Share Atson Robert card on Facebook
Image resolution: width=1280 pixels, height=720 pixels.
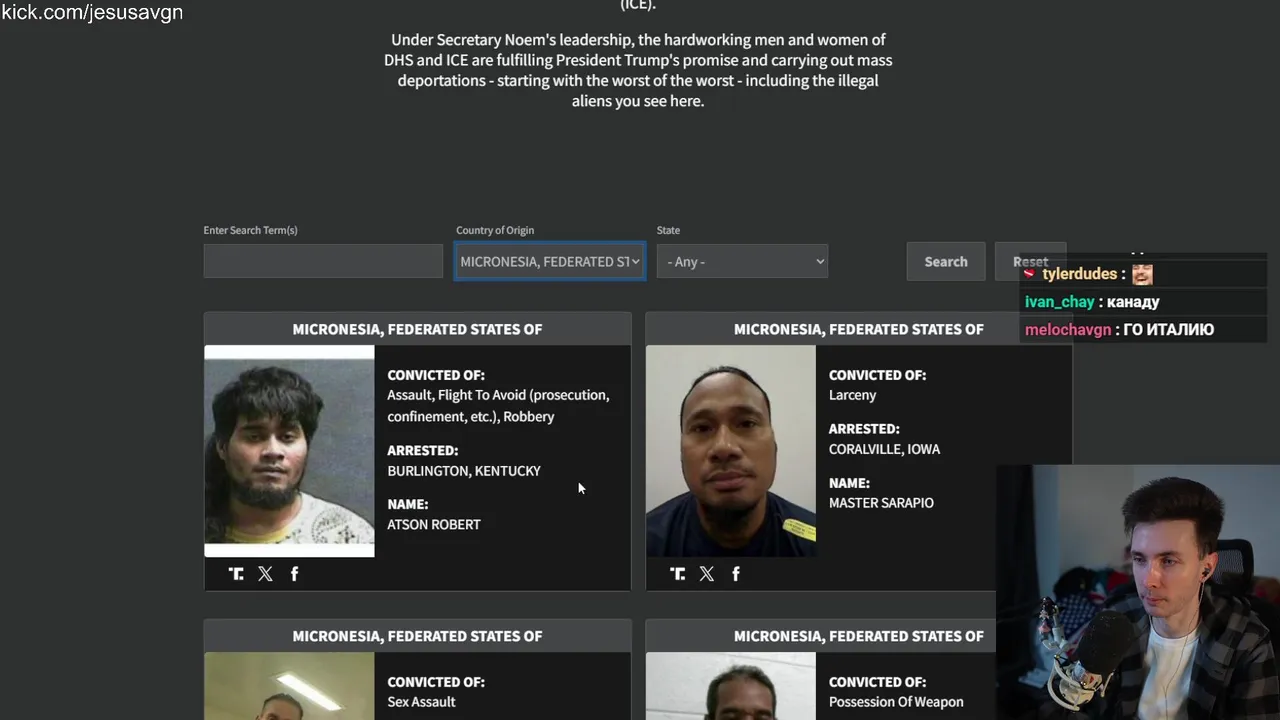pyautogui.click(x=294, y=574)
